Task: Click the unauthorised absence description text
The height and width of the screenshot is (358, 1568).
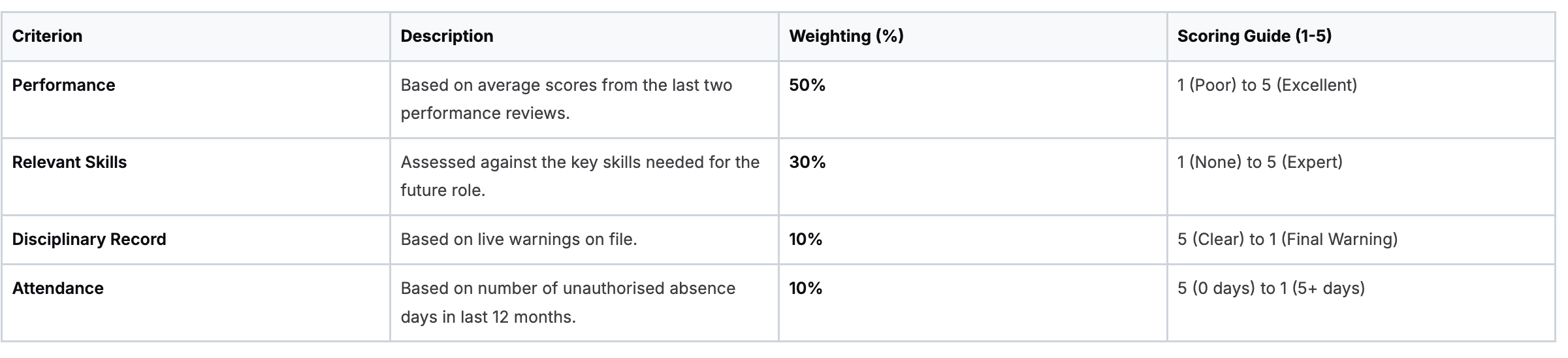Action: (568, 302)
